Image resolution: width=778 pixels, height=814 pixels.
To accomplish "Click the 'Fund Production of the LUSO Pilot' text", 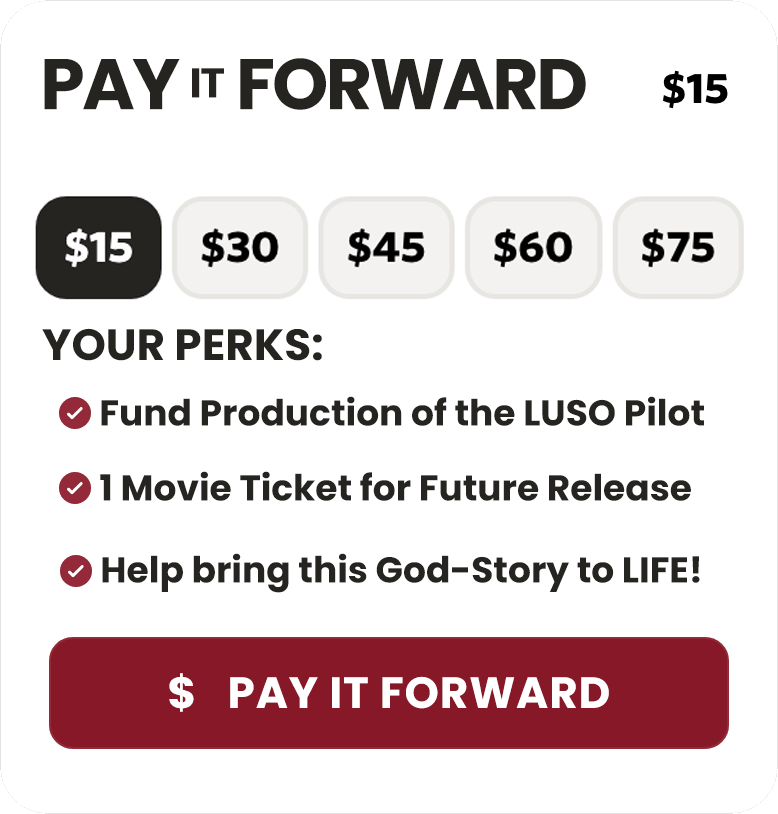I will [x=402, y=413].
